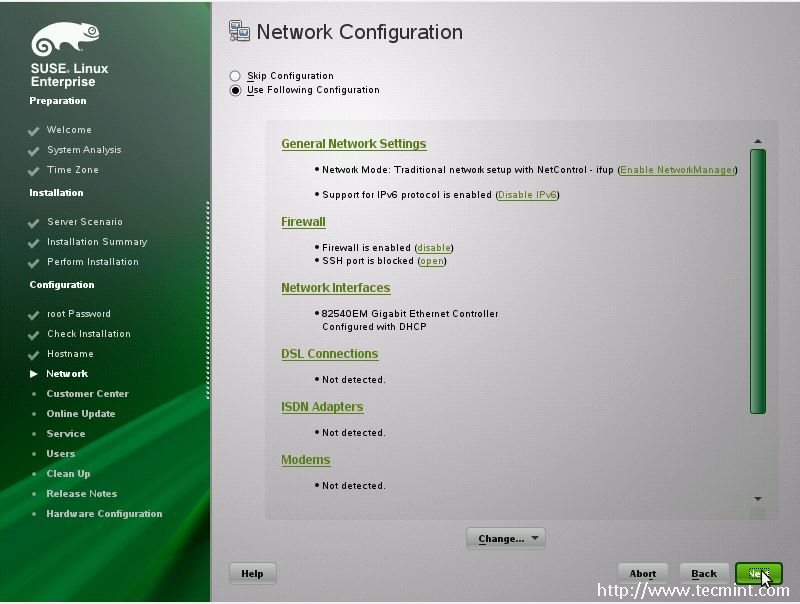
Task: Click the Enable NetworkManager link
Action: point(677,170)
